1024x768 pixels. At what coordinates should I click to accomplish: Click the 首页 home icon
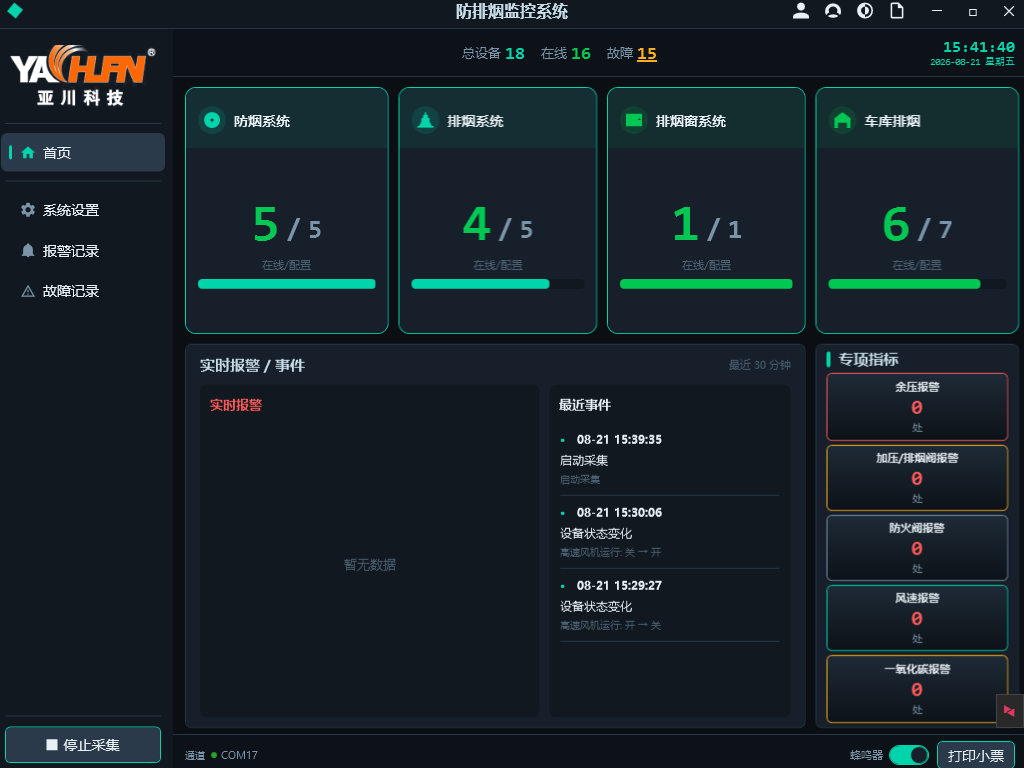28,153
